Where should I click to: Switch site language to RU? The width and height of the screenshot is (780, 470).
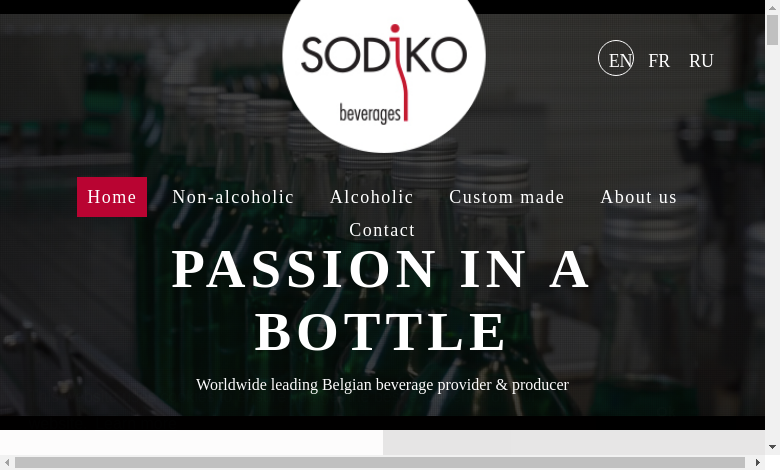click(701, 61)
